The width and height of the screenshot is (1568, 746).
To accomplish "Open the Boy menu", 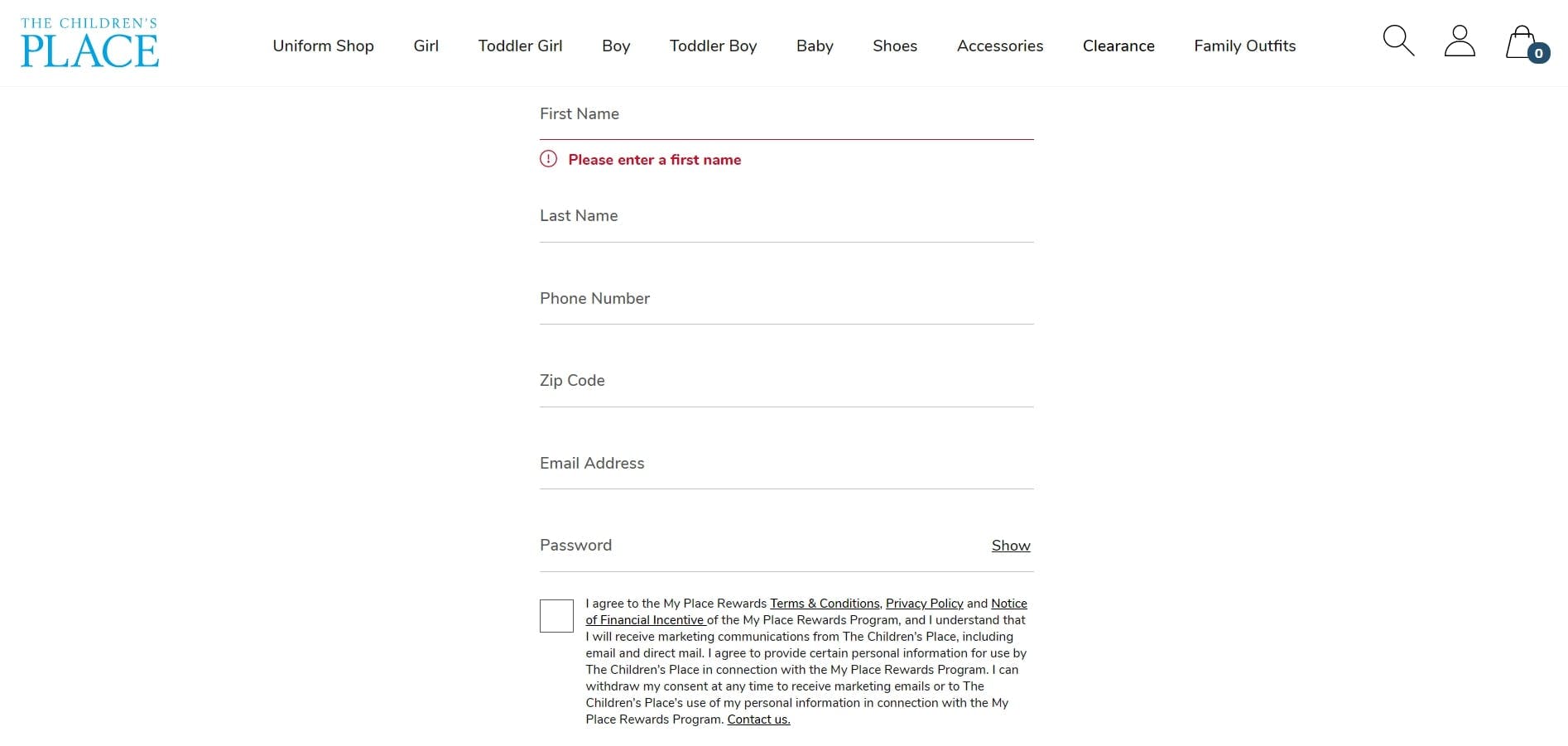I will [x=616, y=46].
